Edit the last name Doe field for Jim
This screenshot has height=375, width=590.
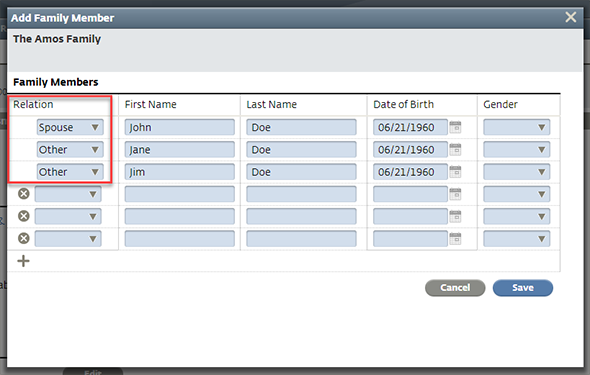tap(301, 172)
